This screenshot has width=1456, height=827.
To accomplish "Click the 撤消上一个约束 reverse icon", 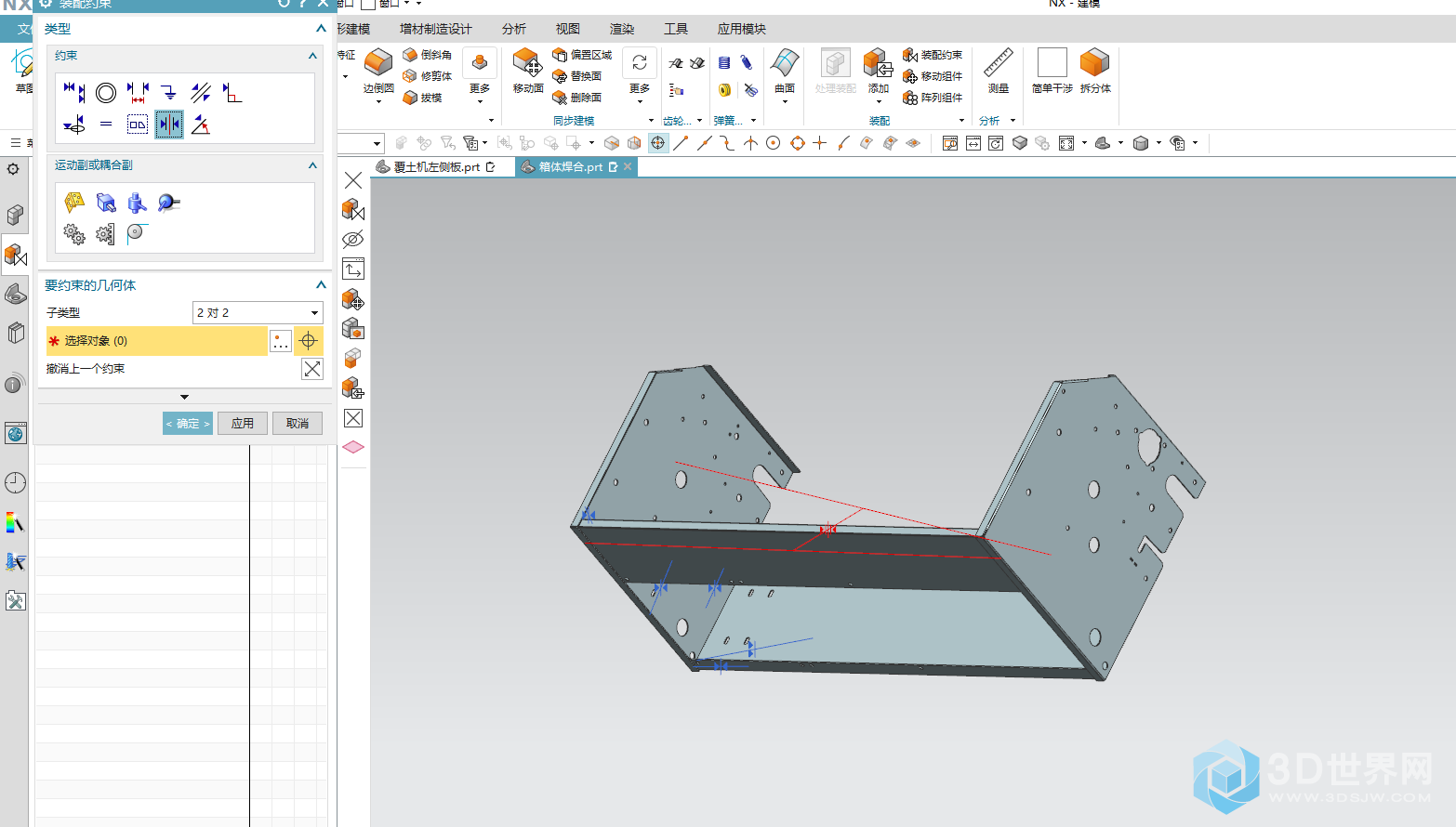I will (x=312, y=369).
